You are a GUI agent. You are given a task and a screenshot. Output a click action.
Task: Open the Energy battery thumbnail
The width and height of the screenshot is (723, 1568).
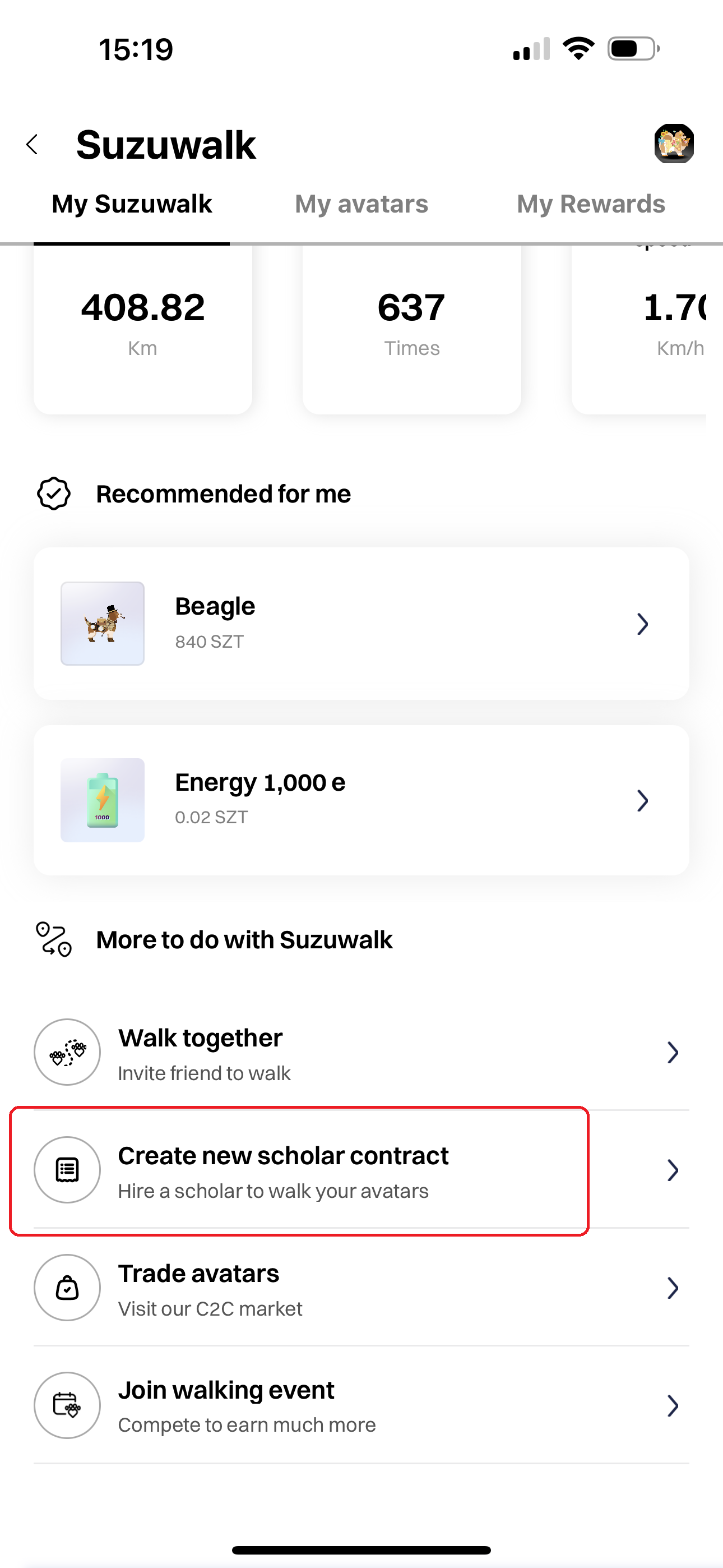[102, 800]
